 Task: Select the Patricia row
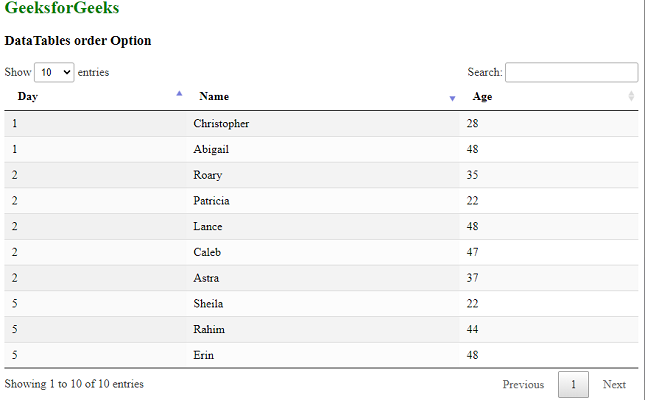point(211,201)
